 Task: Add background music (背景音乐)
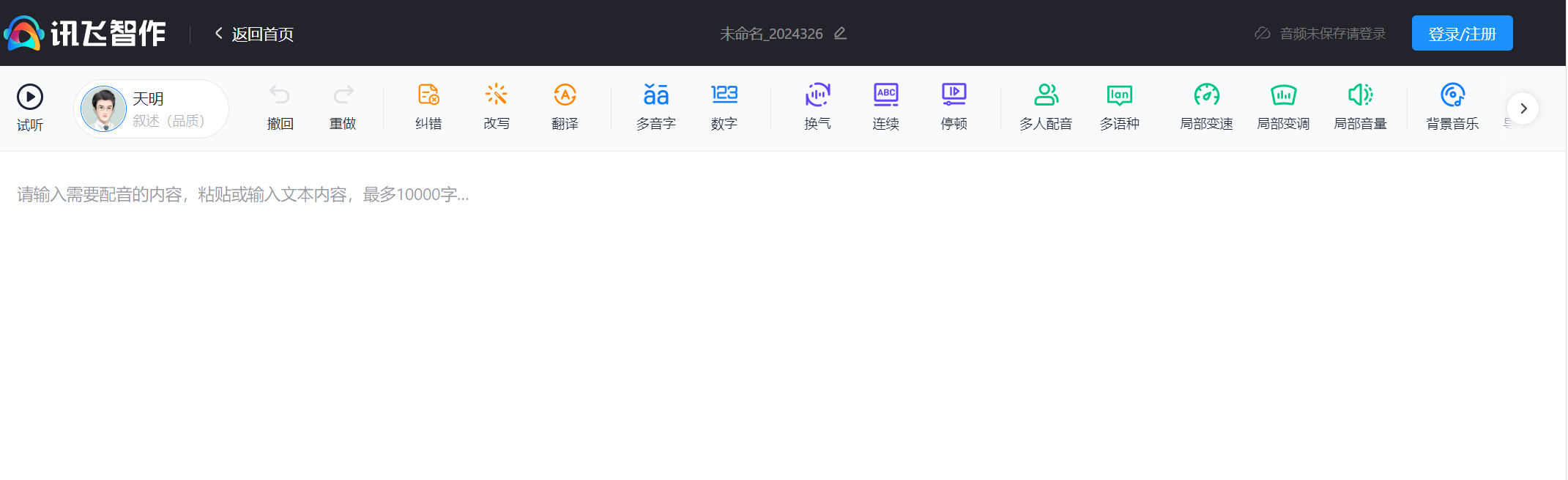coord(1452,95)
